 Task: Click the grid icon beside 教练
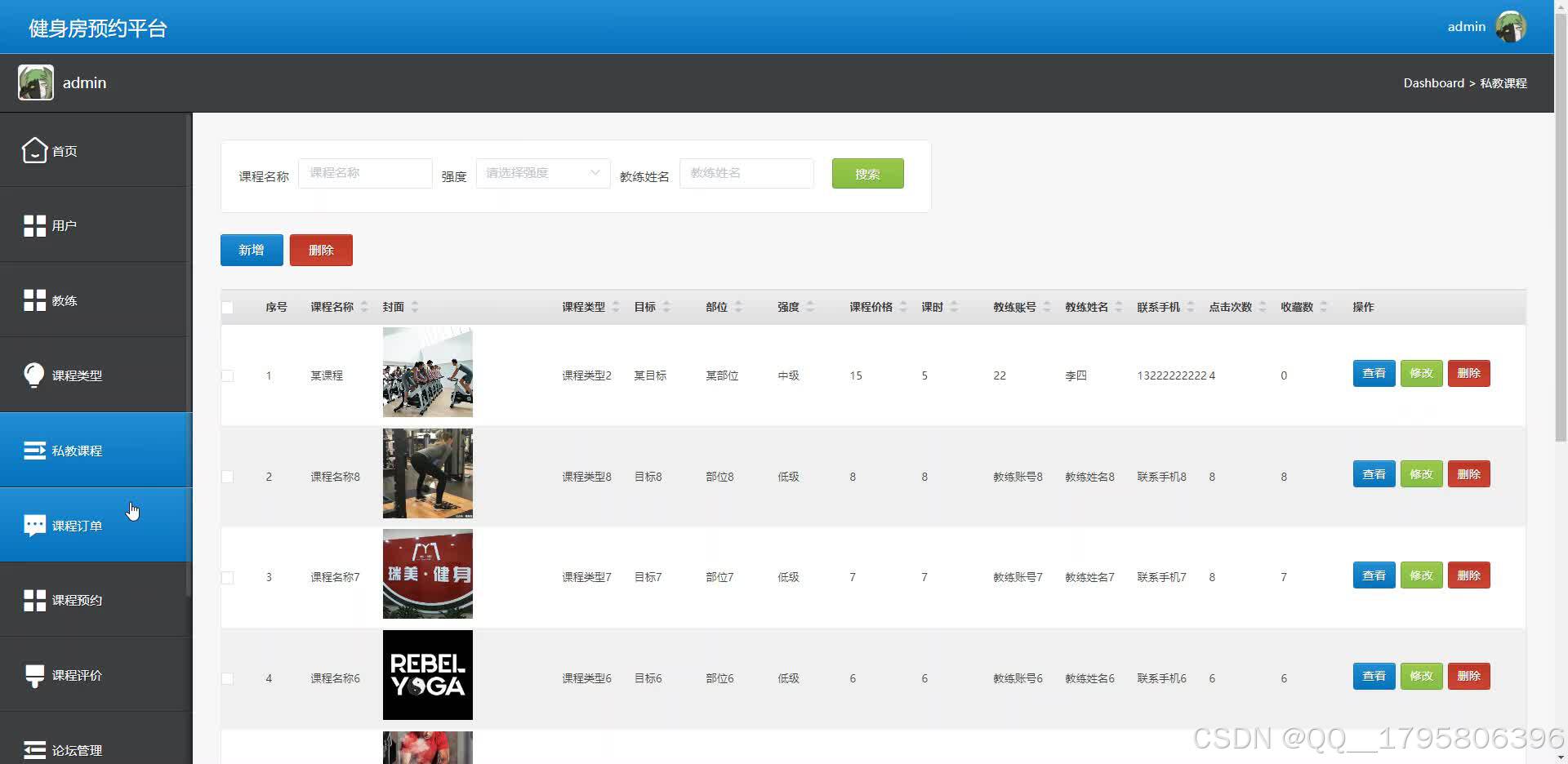[x=34, y=300]
